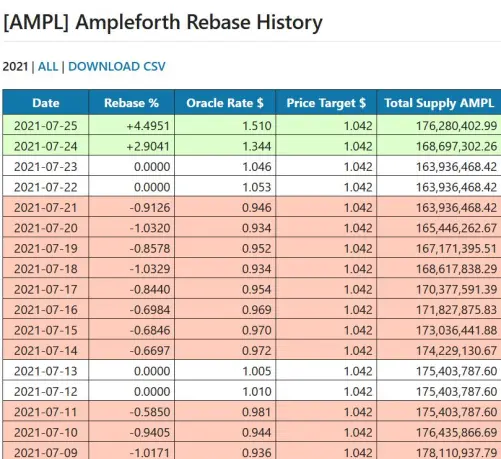501x459 pixels.
Task: Click the oracle rate 0.954
Action: [257, 289]
